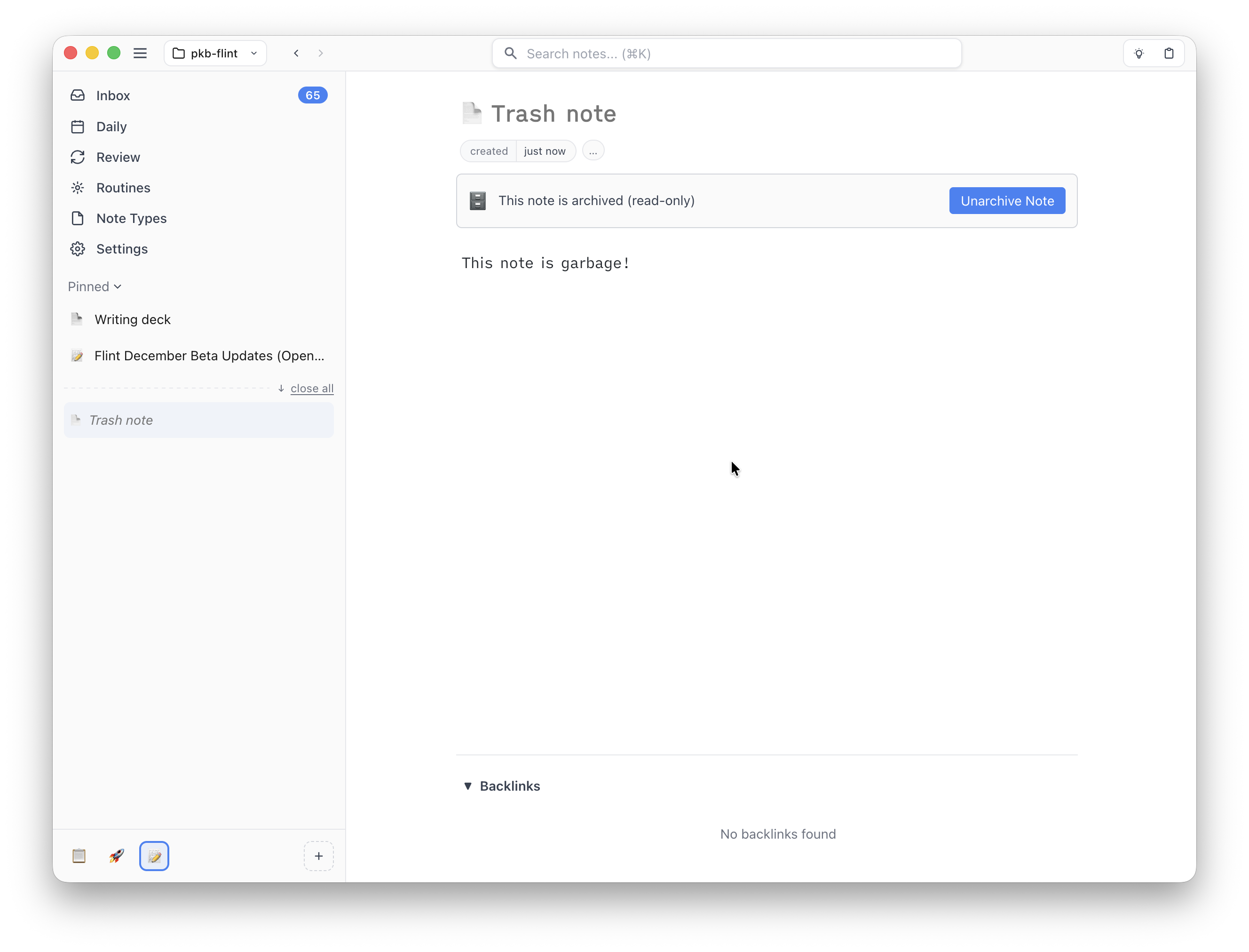1249x952 pixels.
Task: Go forward with the right arrow
Action: (321, 53)
